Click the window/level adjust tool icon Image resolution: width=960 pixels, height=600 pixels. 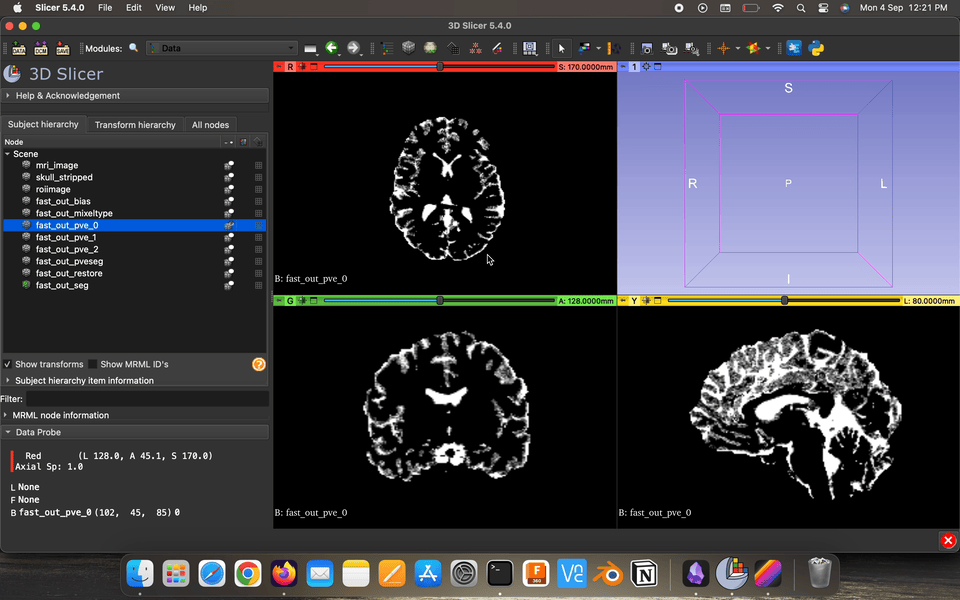pyautogui.click(x=584, y=48)
